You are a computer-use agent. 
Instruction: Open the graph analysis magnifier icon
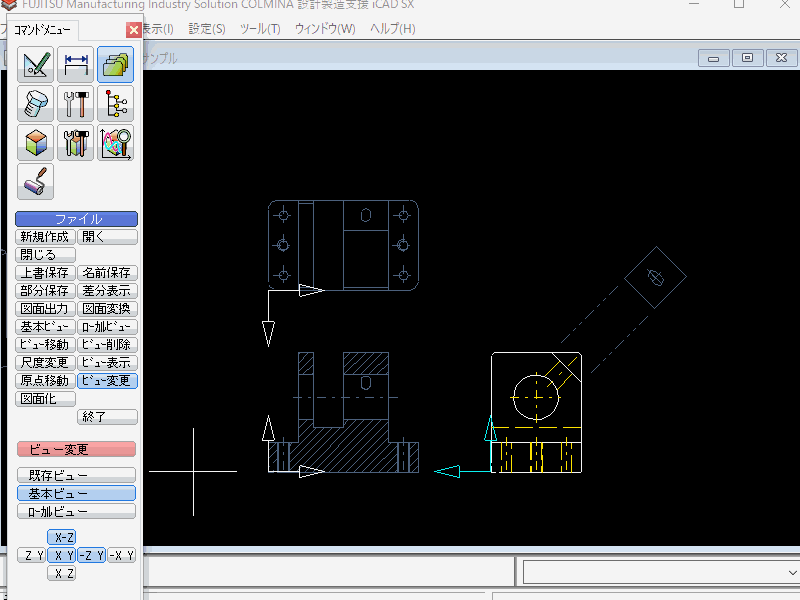point(115,143)
